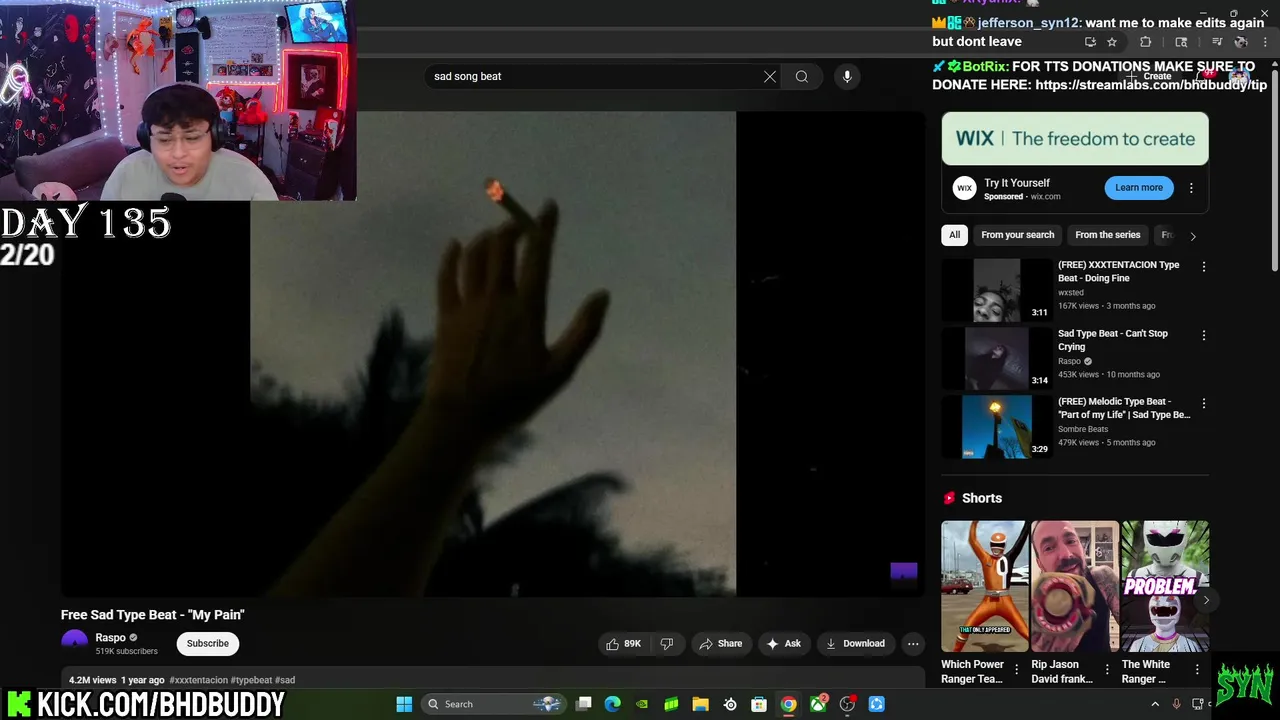The width and height of the screenshot is (1280, 720).
Task: Click Learn more on Wix ad
Action: click(x=1139, y=188)
